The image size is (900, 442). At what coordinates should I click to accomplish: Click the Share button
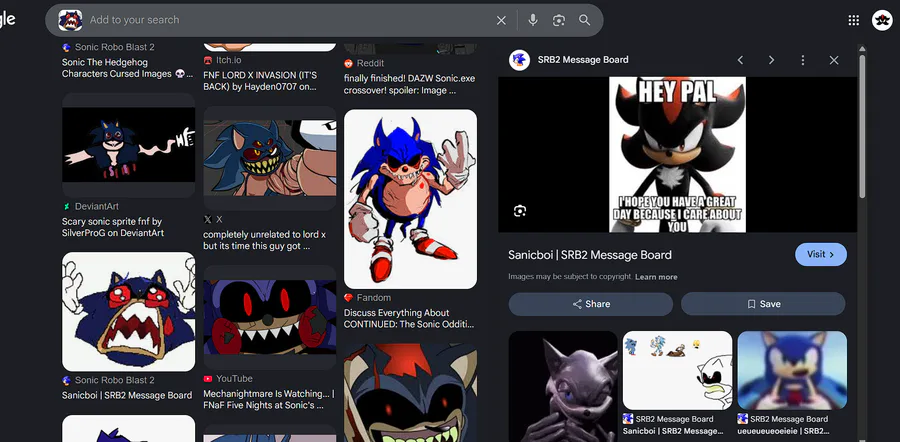click(x=591, y=304)
